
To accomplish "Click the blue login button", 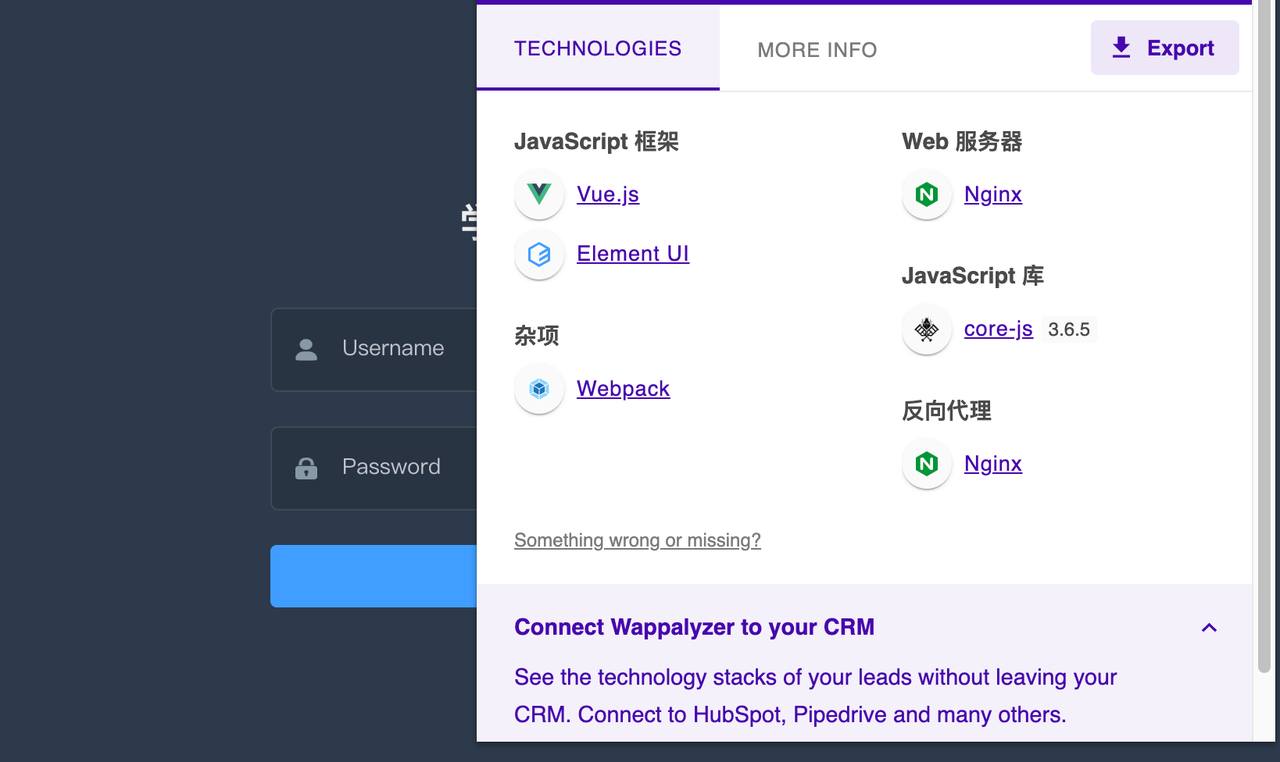I will coord(374,576).
